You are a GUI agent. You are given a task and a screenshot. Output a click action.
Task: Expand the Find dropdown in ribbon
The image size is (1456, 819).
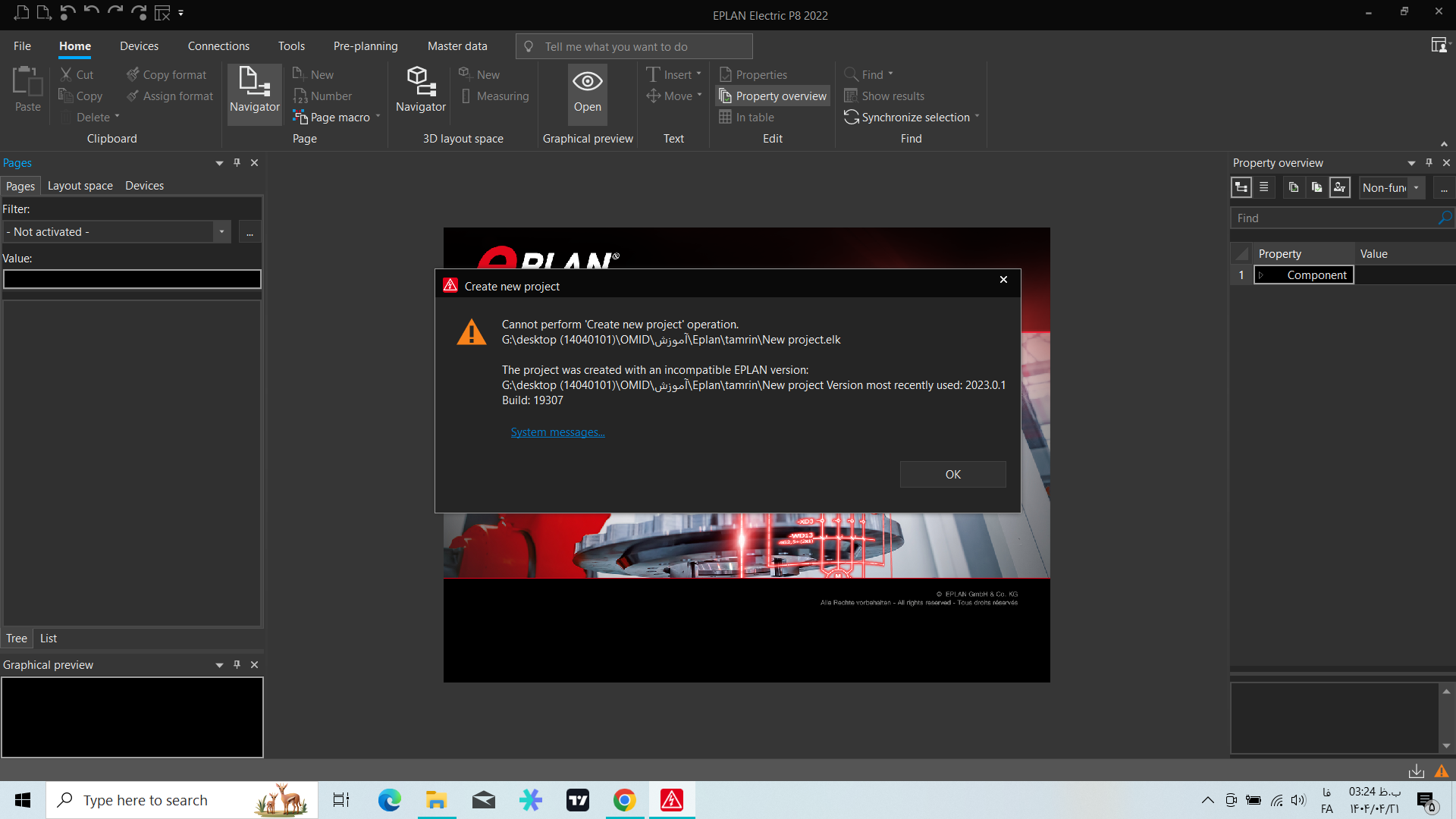tap(891, 74)
